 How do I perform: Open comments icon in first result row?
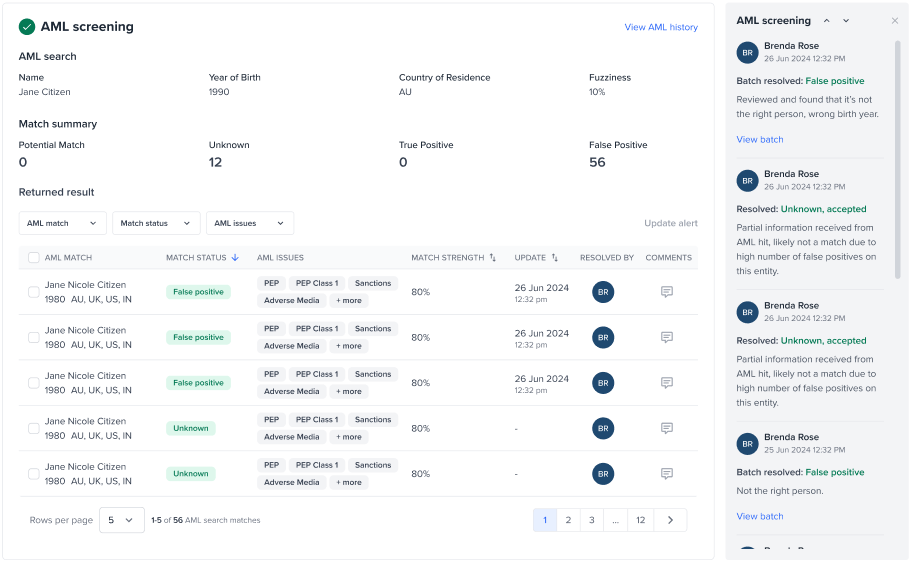(x=666, y=292)
